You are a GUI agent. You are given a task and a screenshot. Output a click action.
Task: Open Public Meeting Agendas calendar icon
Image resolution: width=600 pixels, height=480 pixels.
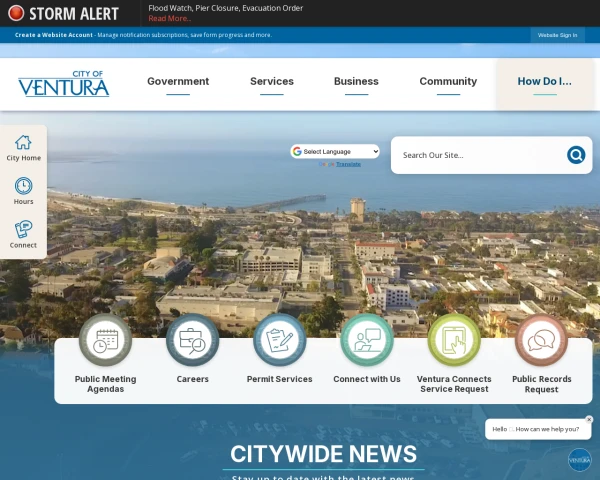(105, 340)
